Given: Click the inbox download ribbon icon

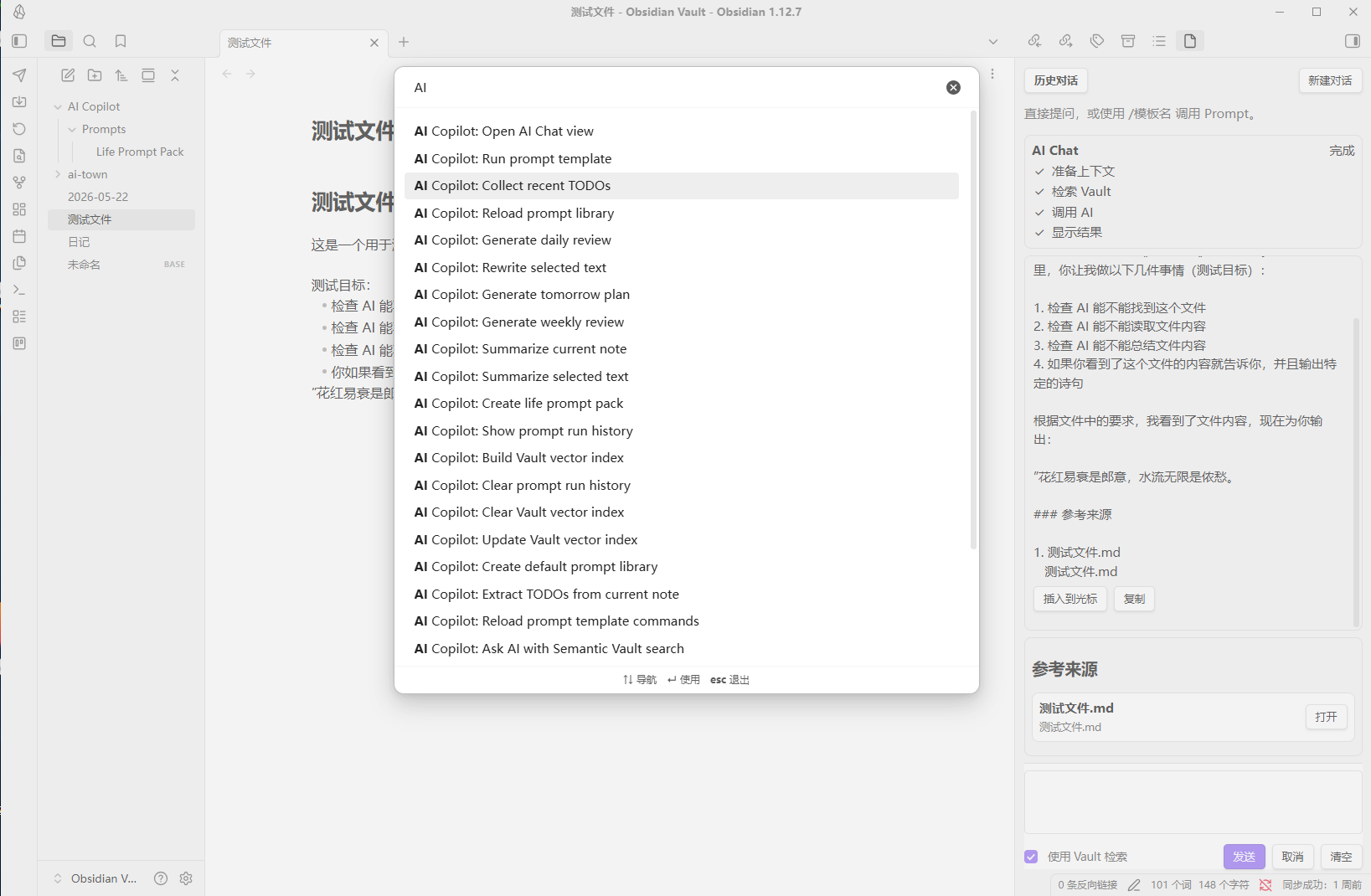Looking at the screenshot, I should [x=19, y=102].
